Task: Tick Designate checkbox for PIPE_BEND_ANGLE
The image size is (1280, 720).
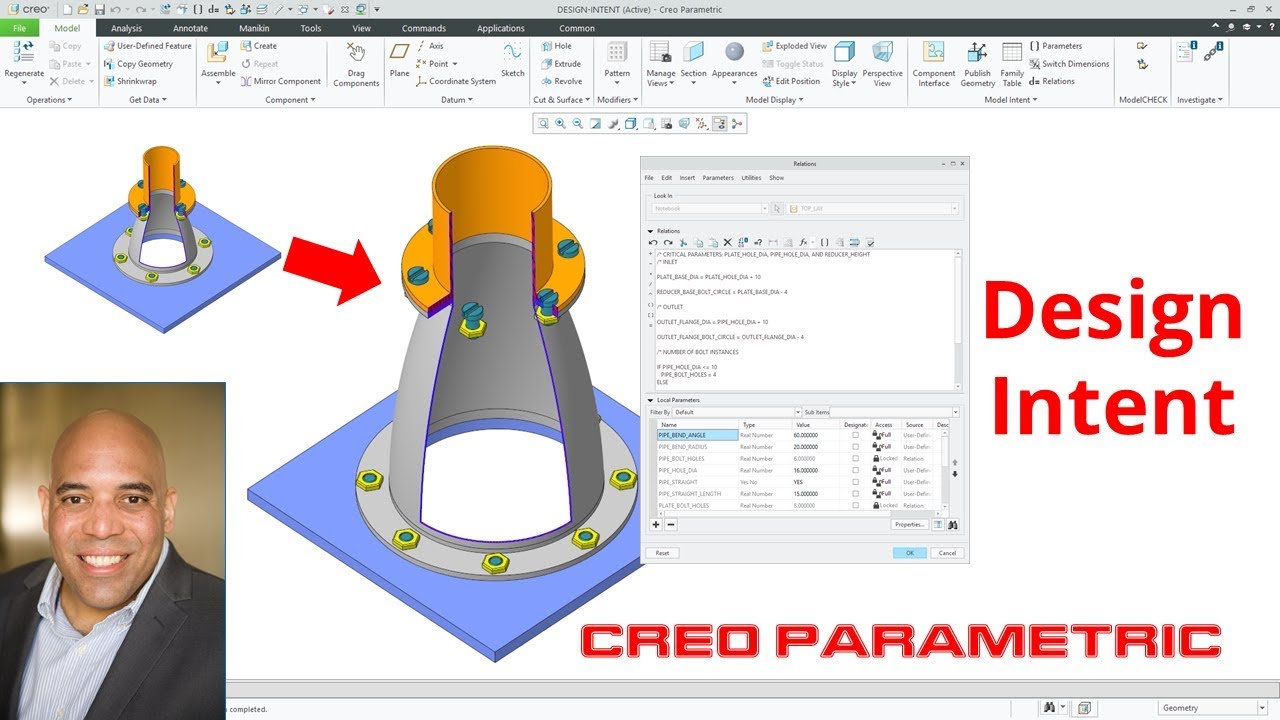Action: (855, 435)
